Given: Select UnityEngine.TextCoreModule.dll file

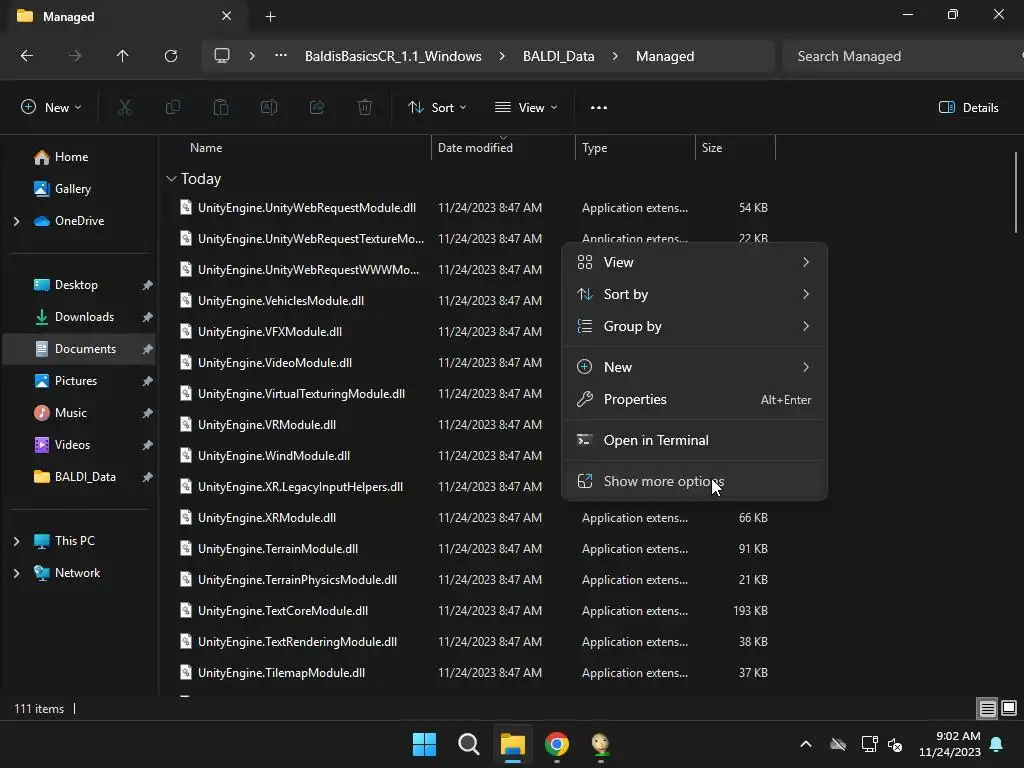Looking at the screenshot, I should [283, 611].
